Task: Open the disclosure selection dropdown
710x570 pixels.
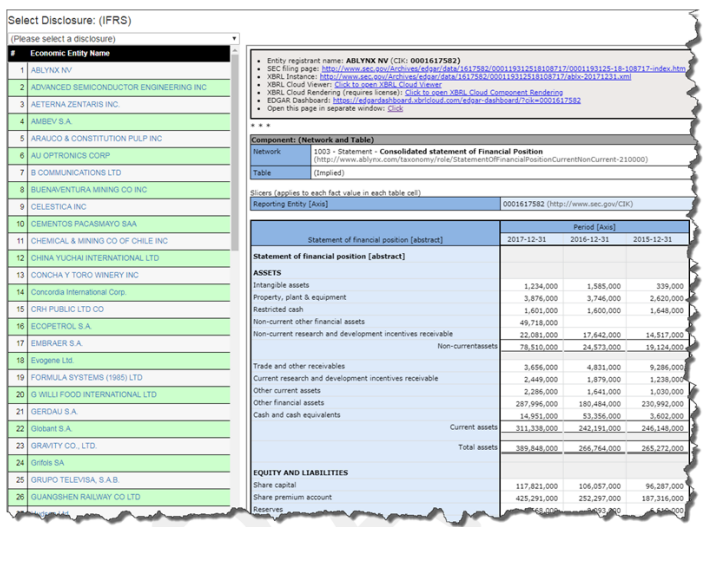Action: tap(123, 38)
